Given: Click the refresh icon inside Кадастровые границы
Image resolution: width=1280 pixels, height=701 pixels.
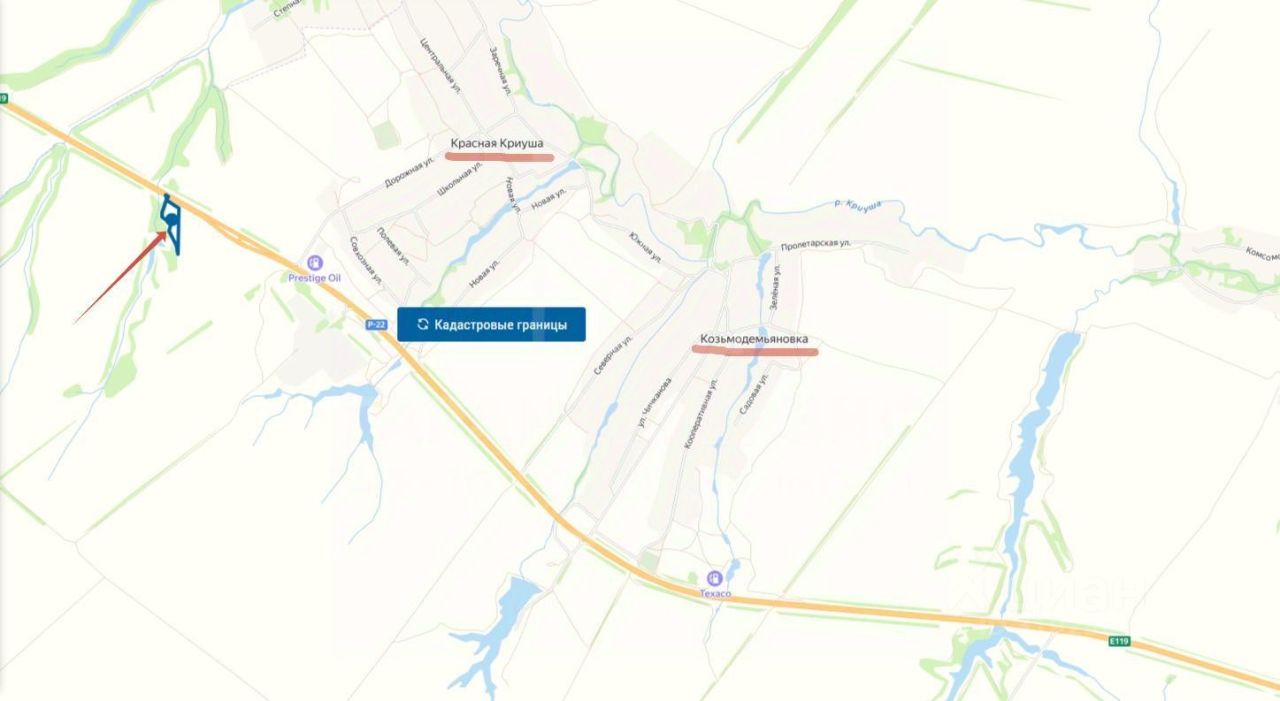Looking at the screenshot, I should 423,325.
